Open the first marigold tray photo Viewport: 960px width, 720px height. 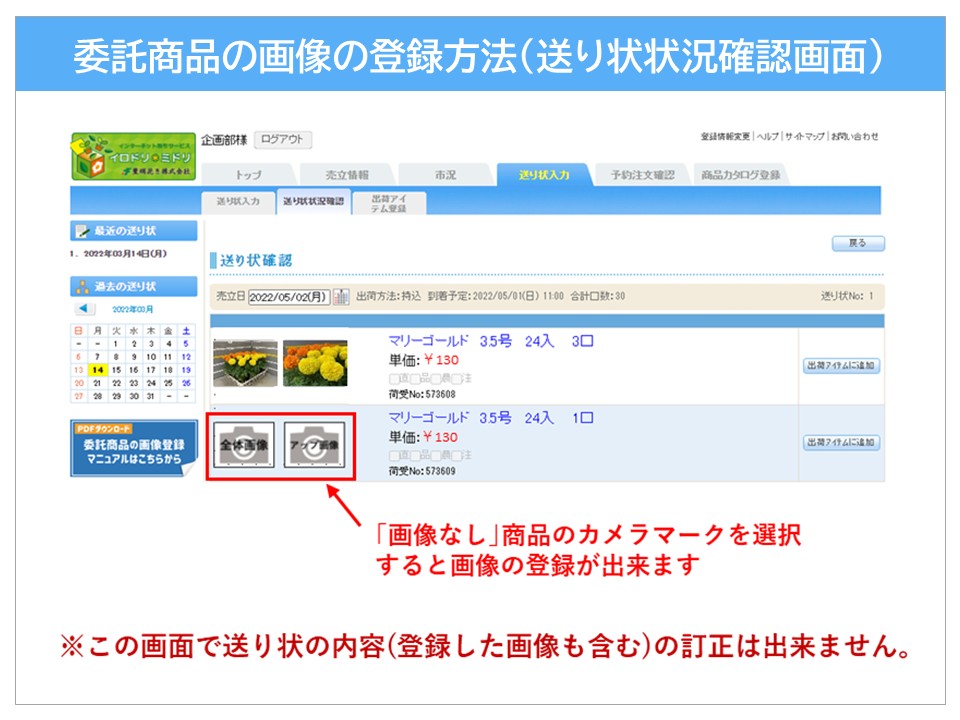(x=245, y=363)
